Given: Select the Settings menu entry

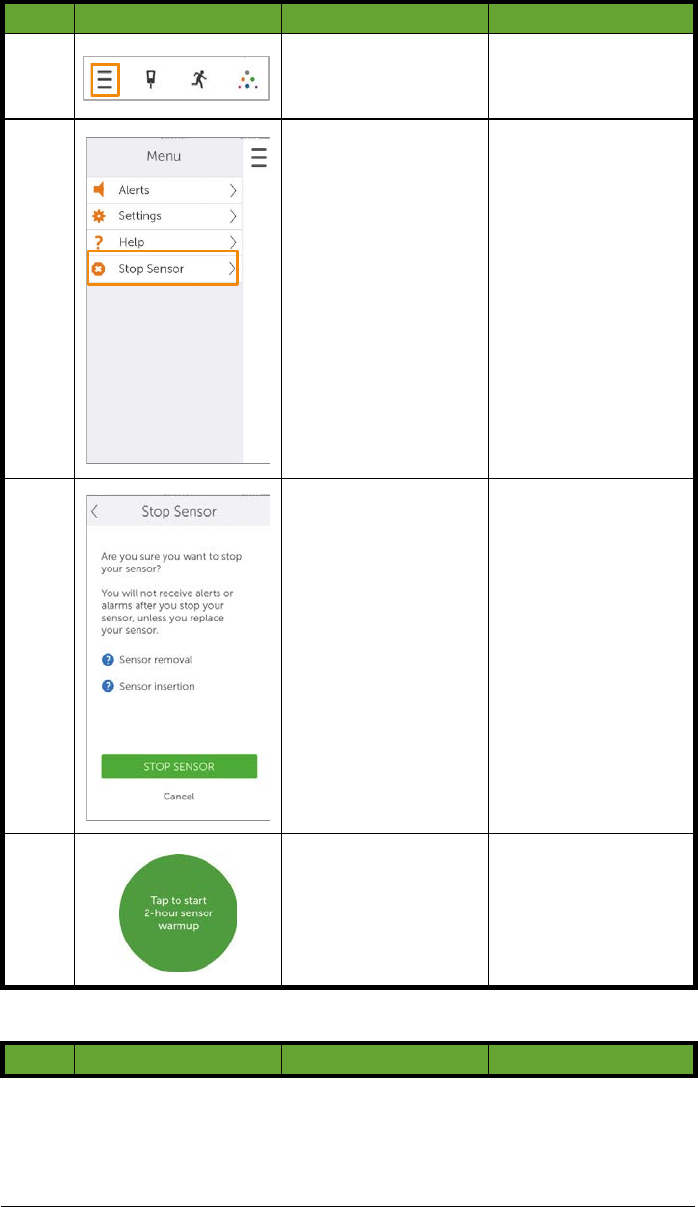Looking at the screenshot, I should coord(163,216).
